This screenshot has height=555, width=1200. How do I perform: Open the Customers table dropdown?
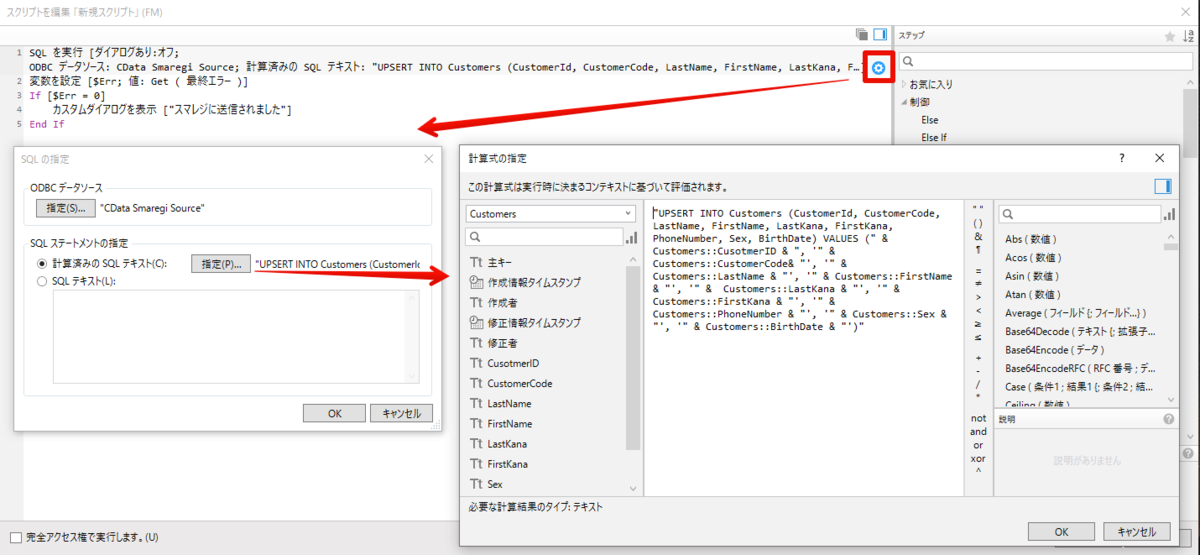551,214
